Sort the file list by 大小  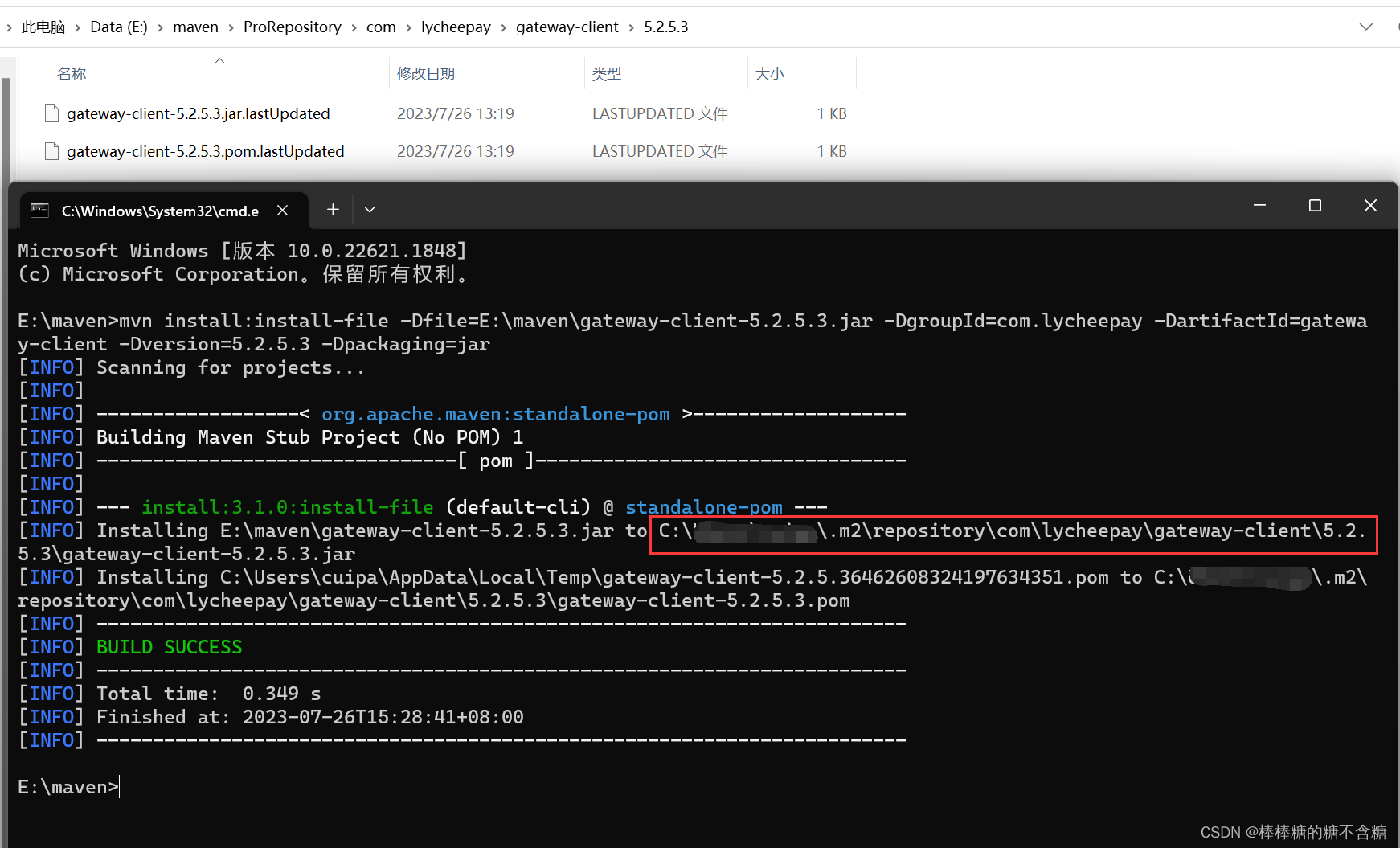pyautogui.click(x=770, y=73)
